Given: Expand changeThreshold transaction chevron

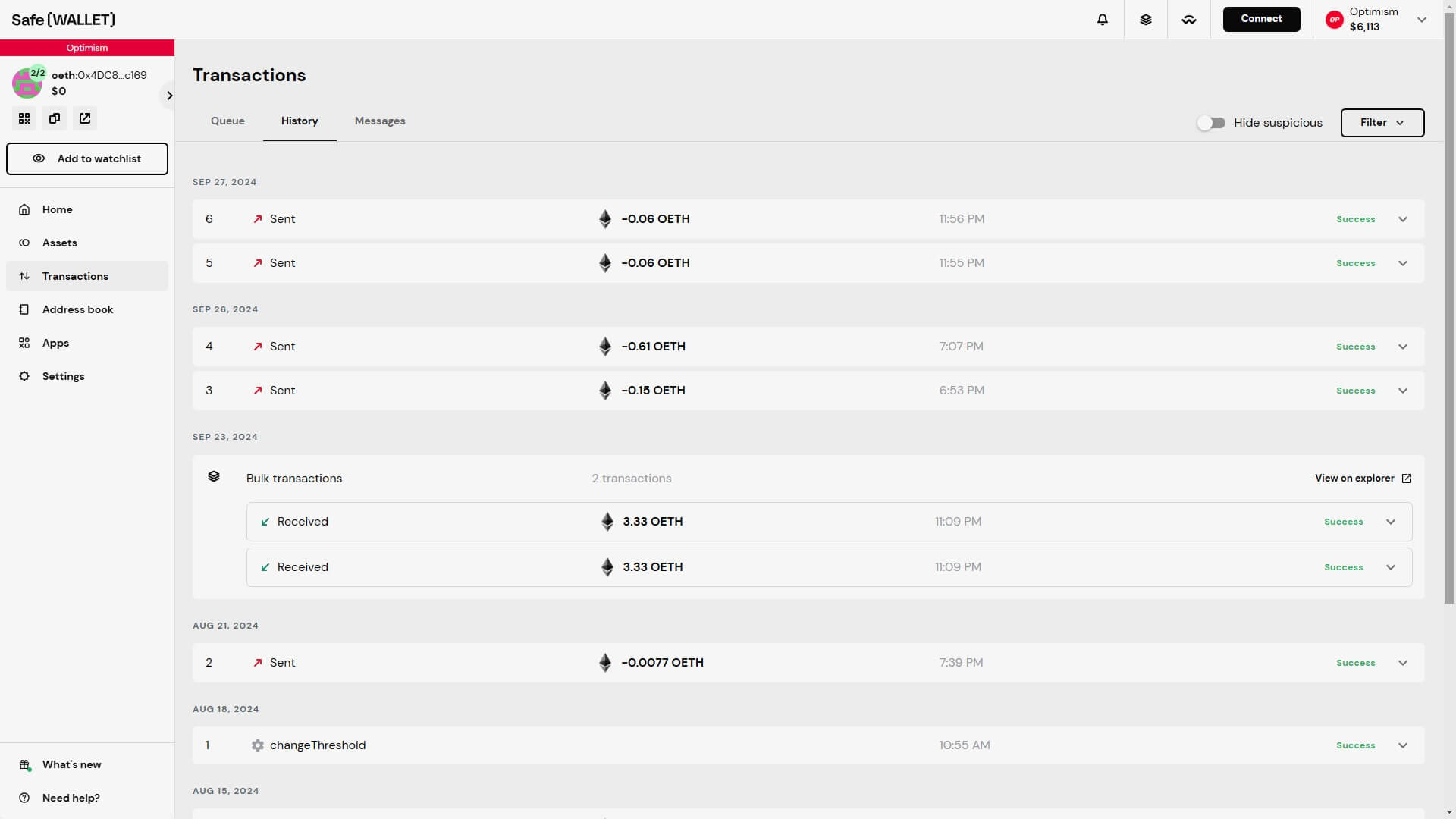Looking at the screenshot, I should point(1403,745).
